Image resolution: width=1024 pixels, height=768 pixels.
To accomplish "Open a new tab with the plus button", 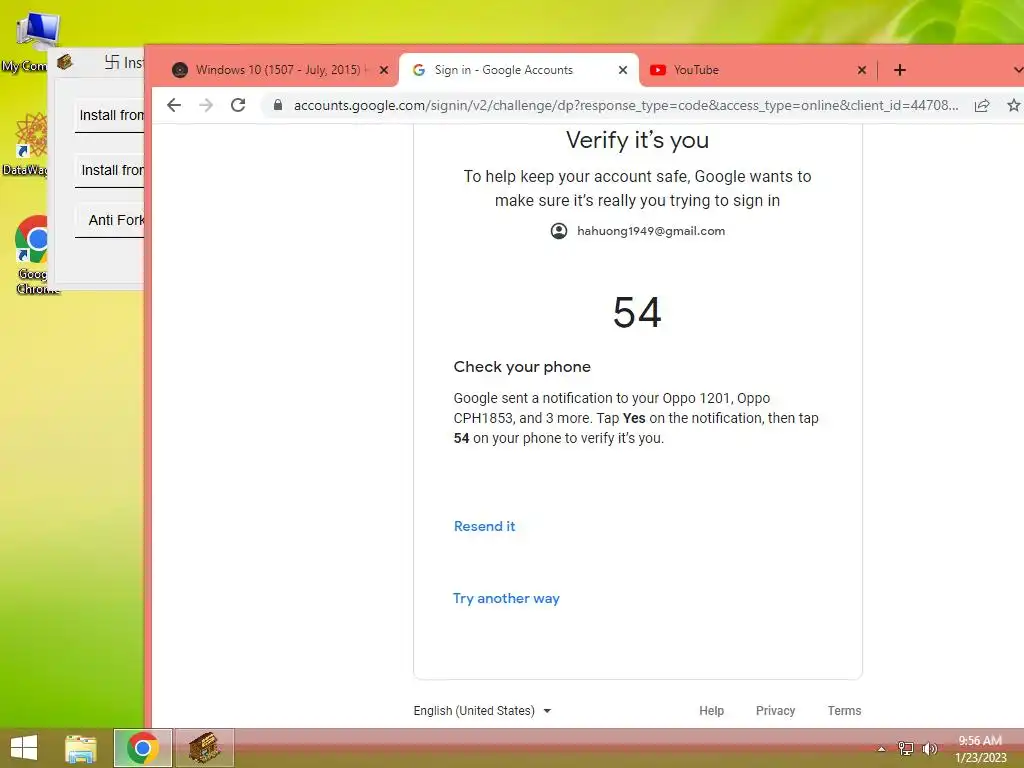I will pyautogui.click(x=900, y=70).
